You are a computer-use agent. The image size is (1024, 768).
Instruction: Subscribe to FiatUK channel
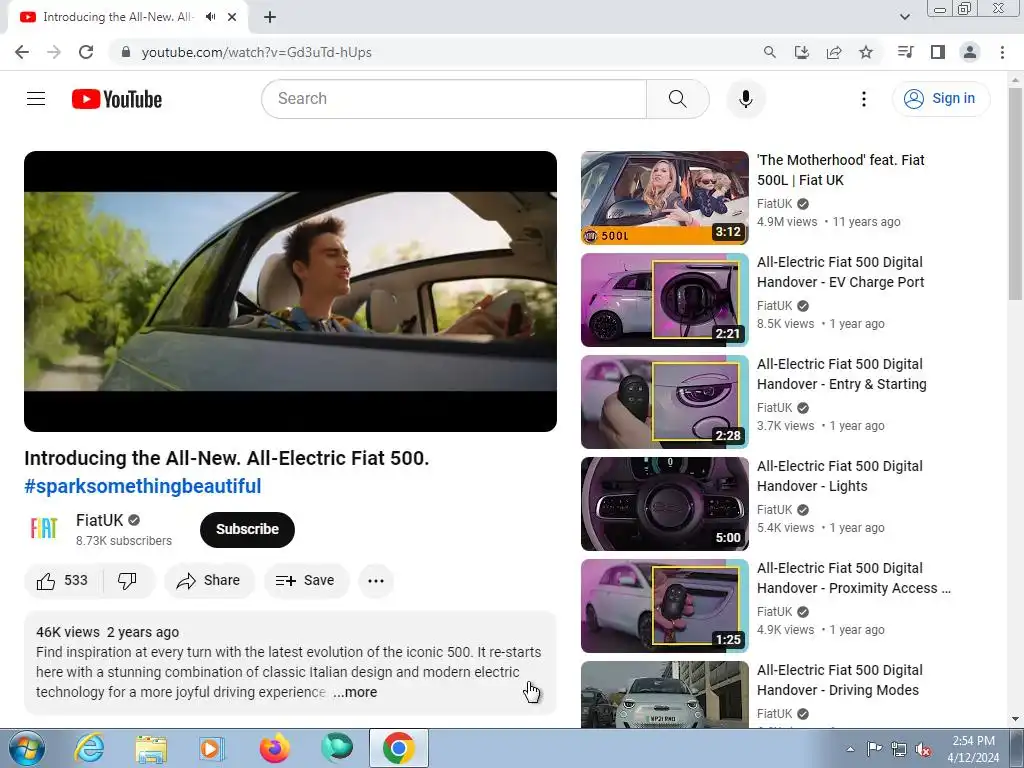[x=247, y=530]
